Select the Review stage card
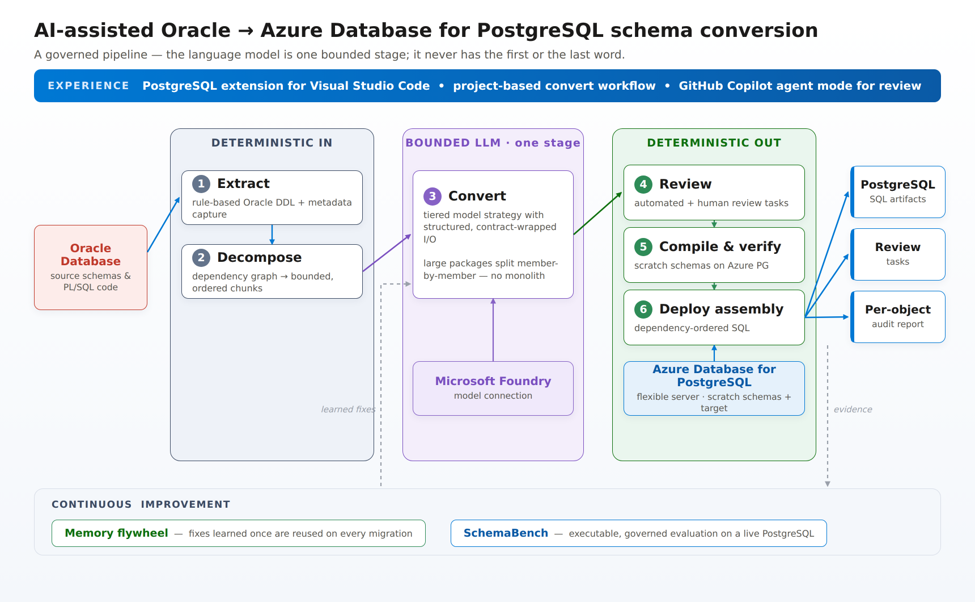 click(x=714, y=192)
